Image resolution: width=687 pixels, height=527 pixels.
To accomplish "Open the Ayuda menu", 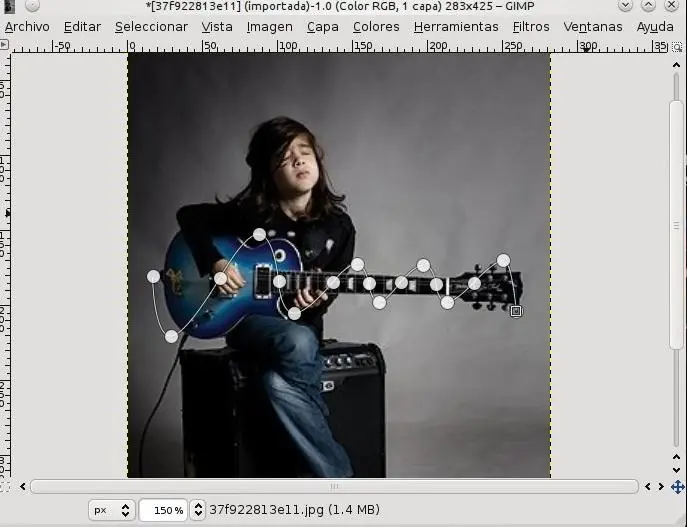I will point(655,27).
